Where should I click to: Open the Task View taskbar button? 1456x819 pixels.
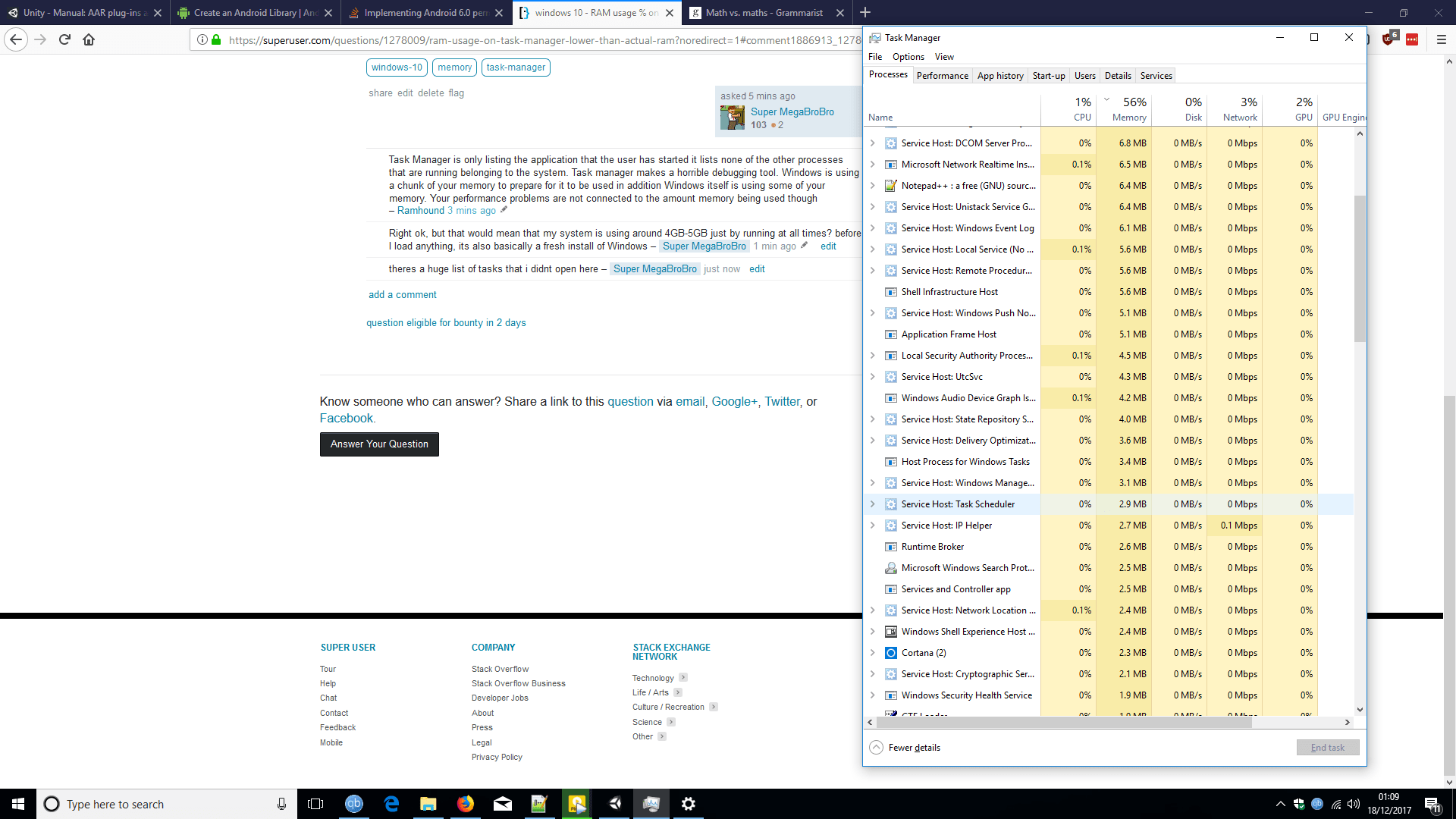315,804
